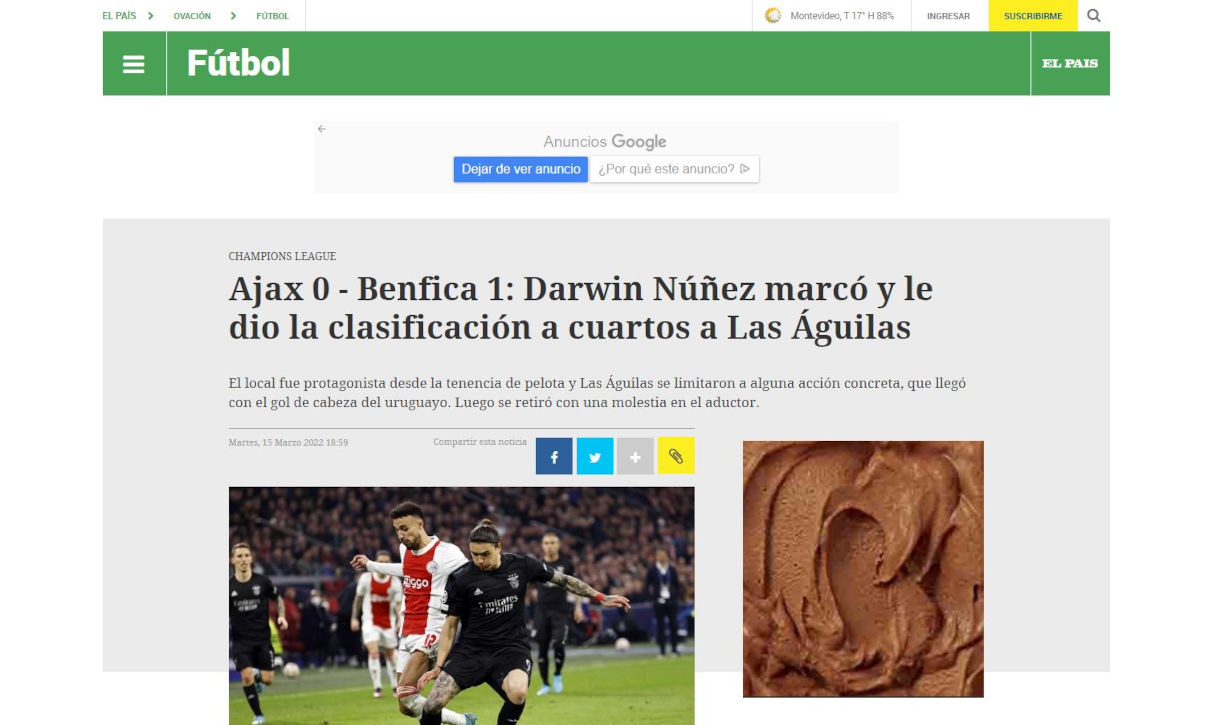This screenshot has height=725, width=1208.
Task: Click the Ajax vs Benfica match photo
Action: (x=461, y=605)
